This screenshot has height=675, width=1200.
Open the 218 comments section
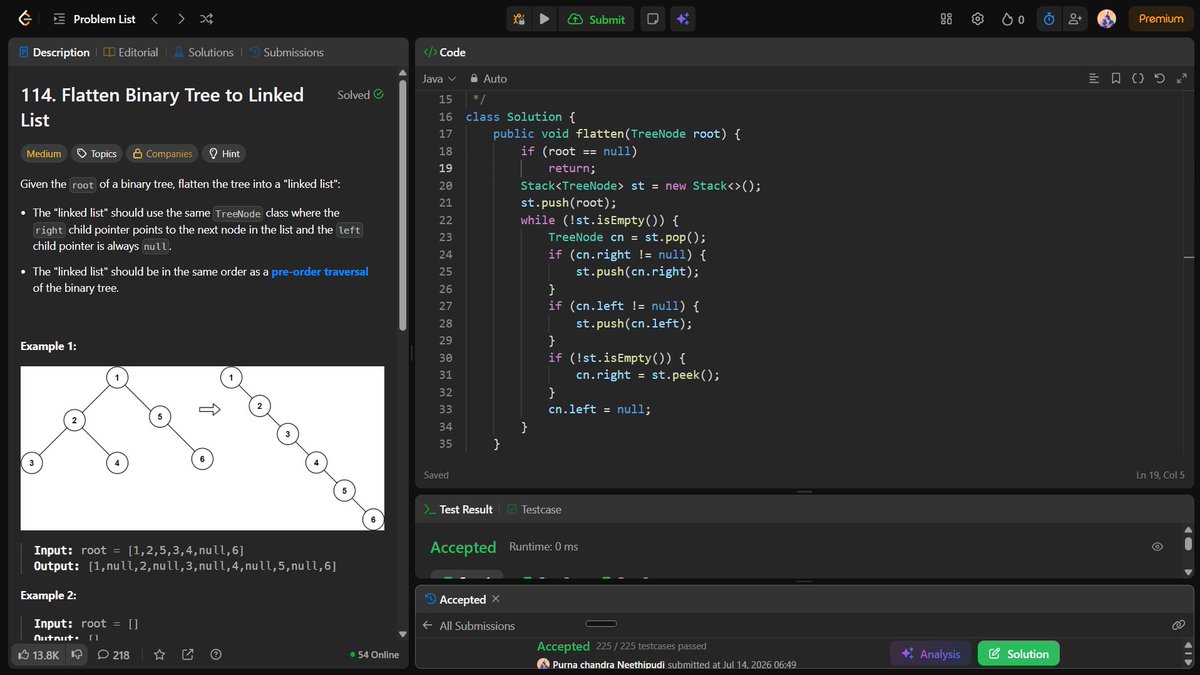click(x=113, y=655)
